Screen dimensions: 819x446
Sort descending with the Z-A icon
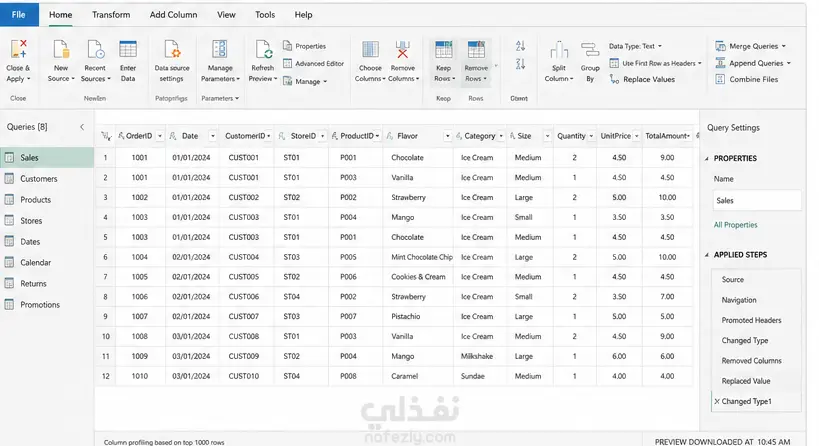click(x=520, y=64)
